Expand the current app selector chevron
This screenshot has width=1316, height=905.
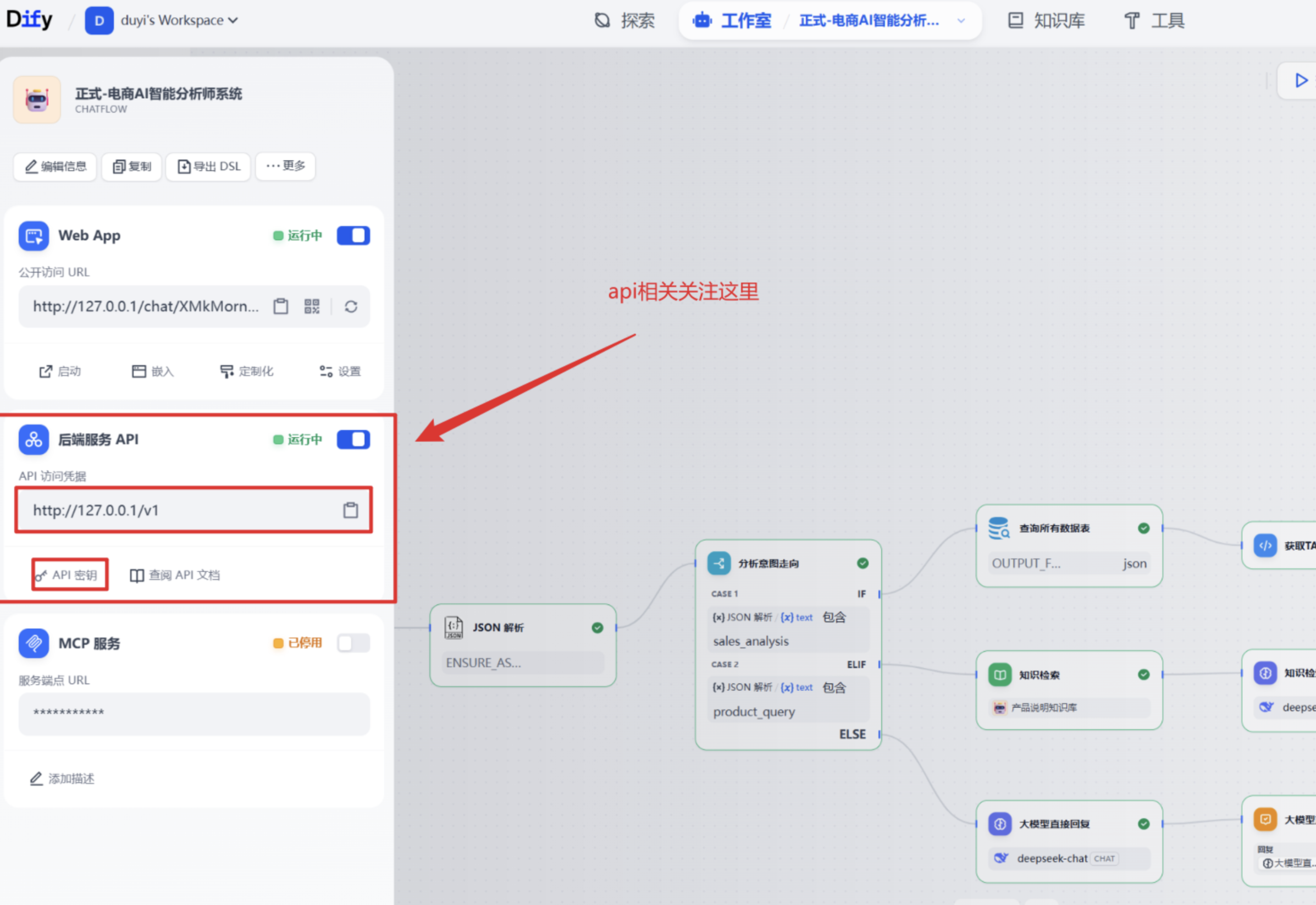(x=961, y=21)
